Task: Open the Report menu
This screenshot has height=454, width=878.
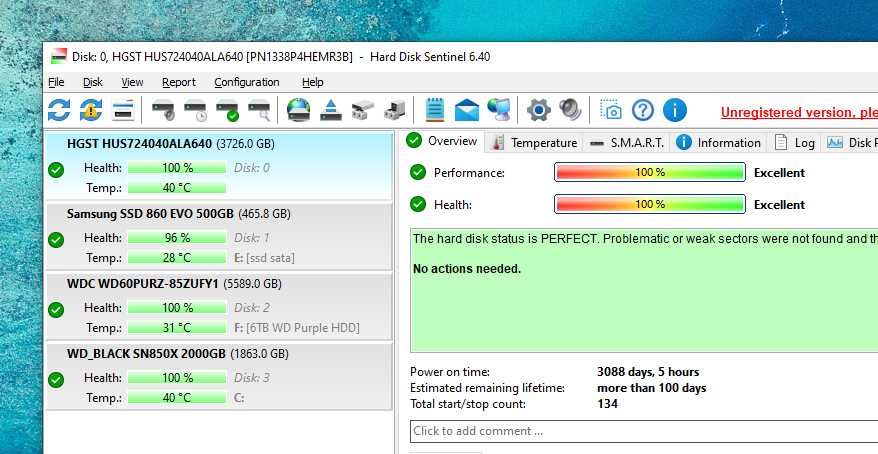Action: tap(179, 82)
